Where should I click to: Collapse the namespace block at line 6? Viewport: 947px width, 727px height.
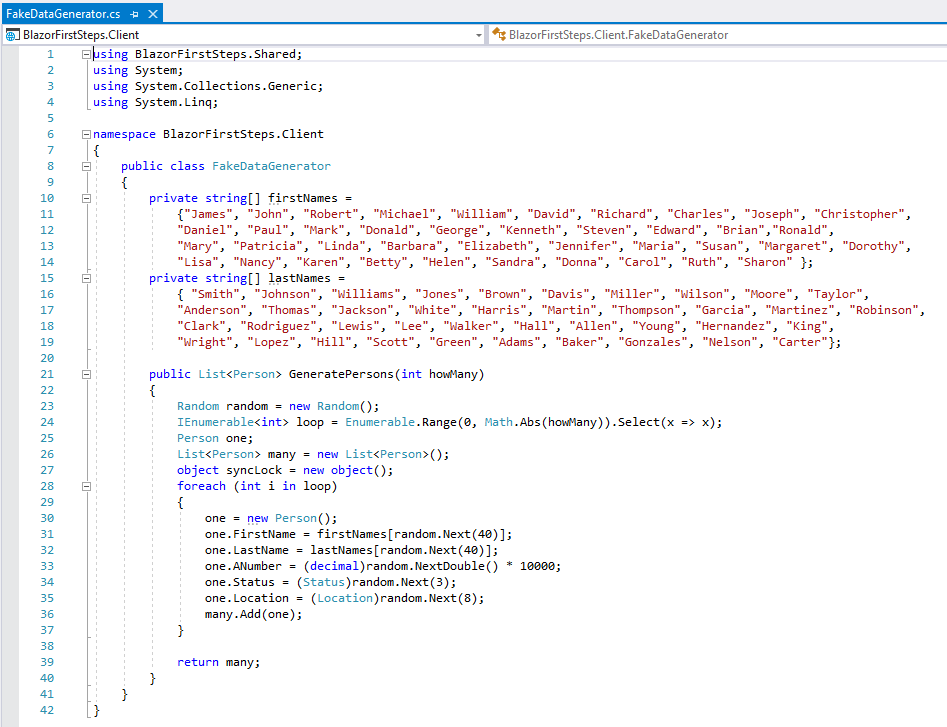coord(86,134)
